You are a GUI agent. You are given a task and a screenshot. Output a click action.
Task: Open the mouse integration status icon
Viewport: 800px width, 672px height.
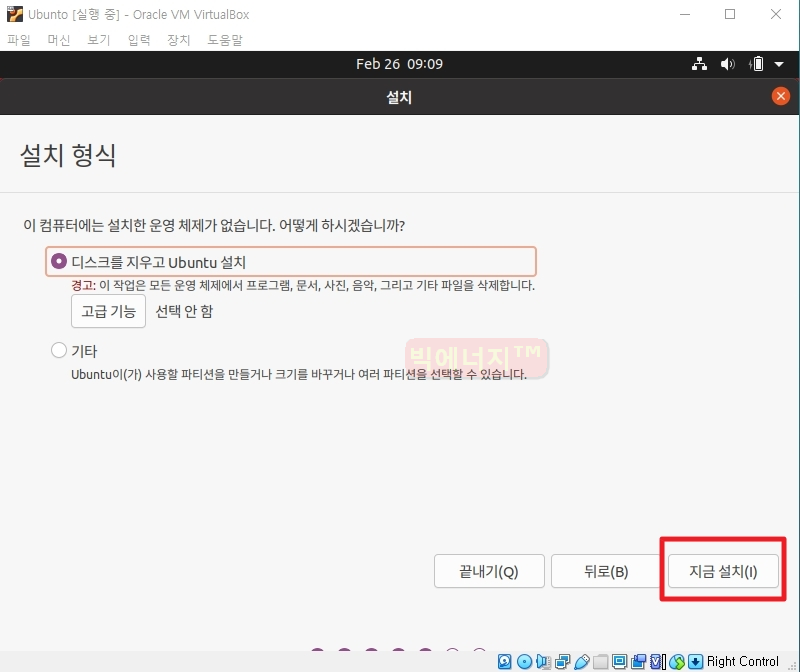pyautogui.click(x=677, y=662)
